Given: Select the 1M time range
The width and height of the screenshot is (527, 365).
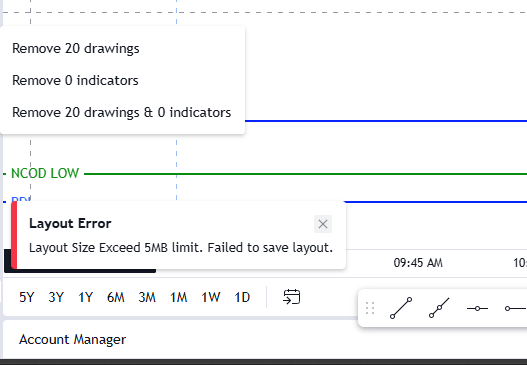Looking at the screenshot, I should pyautogui.click(x=178, y=297).
